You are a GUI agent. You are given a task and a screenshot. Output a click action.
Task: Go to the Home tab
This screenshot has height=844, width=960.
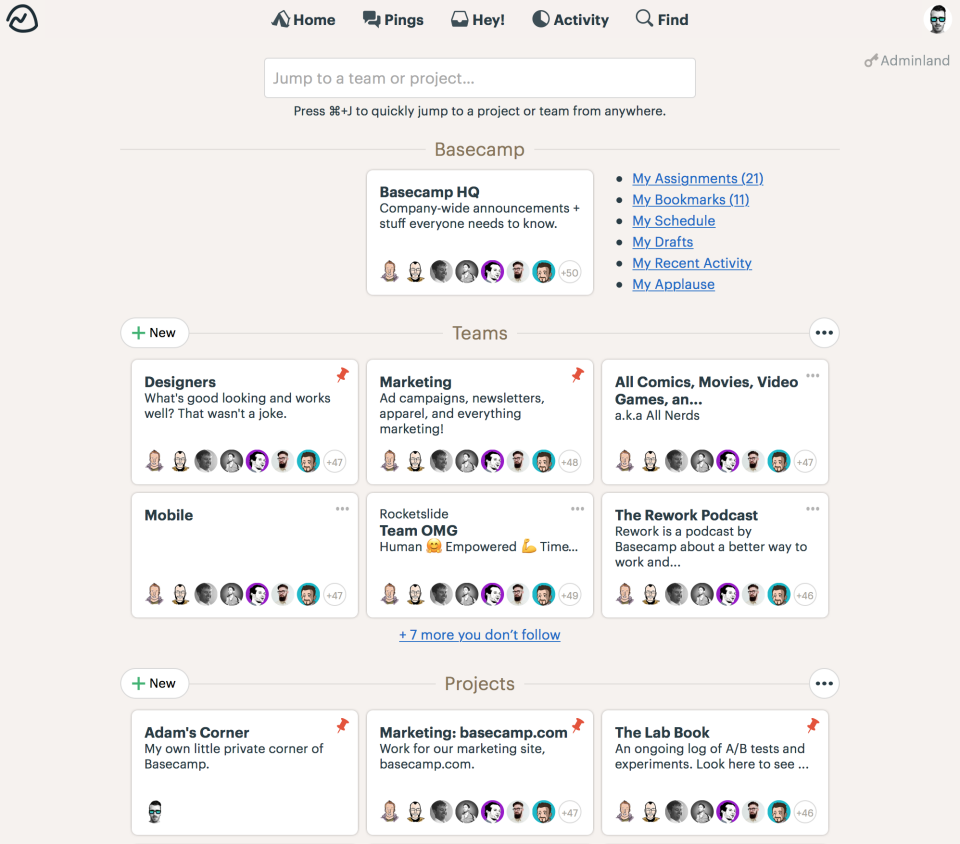click(303, 20)
